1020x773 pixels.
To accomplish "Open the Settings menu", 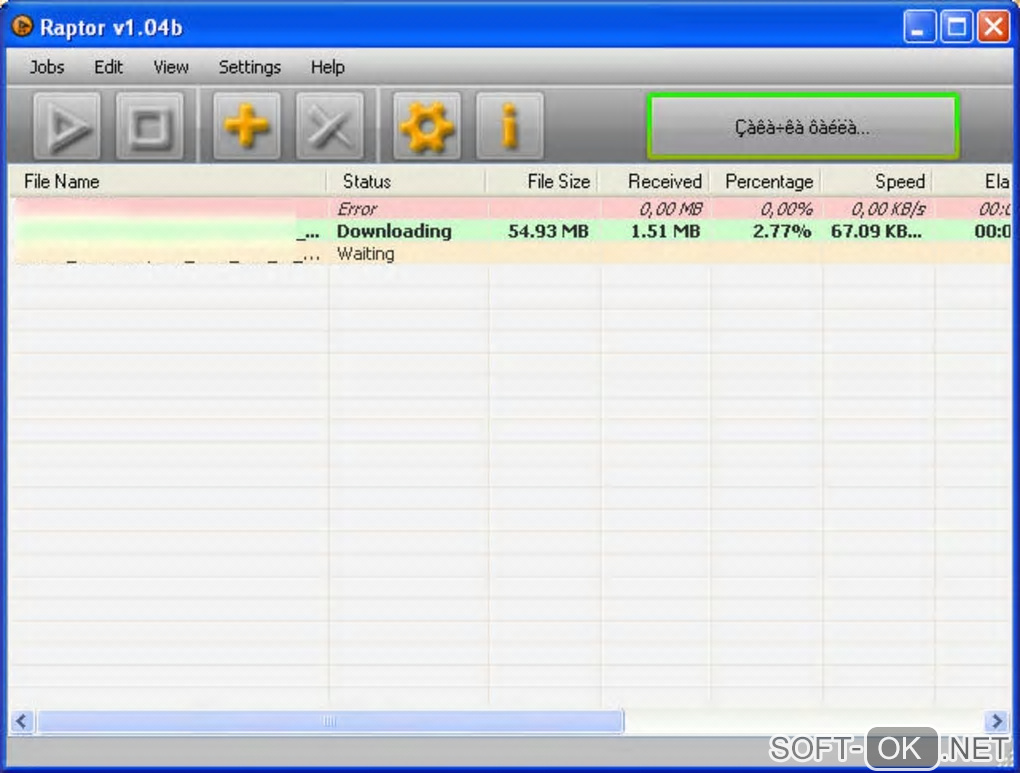I will (250, 67).
